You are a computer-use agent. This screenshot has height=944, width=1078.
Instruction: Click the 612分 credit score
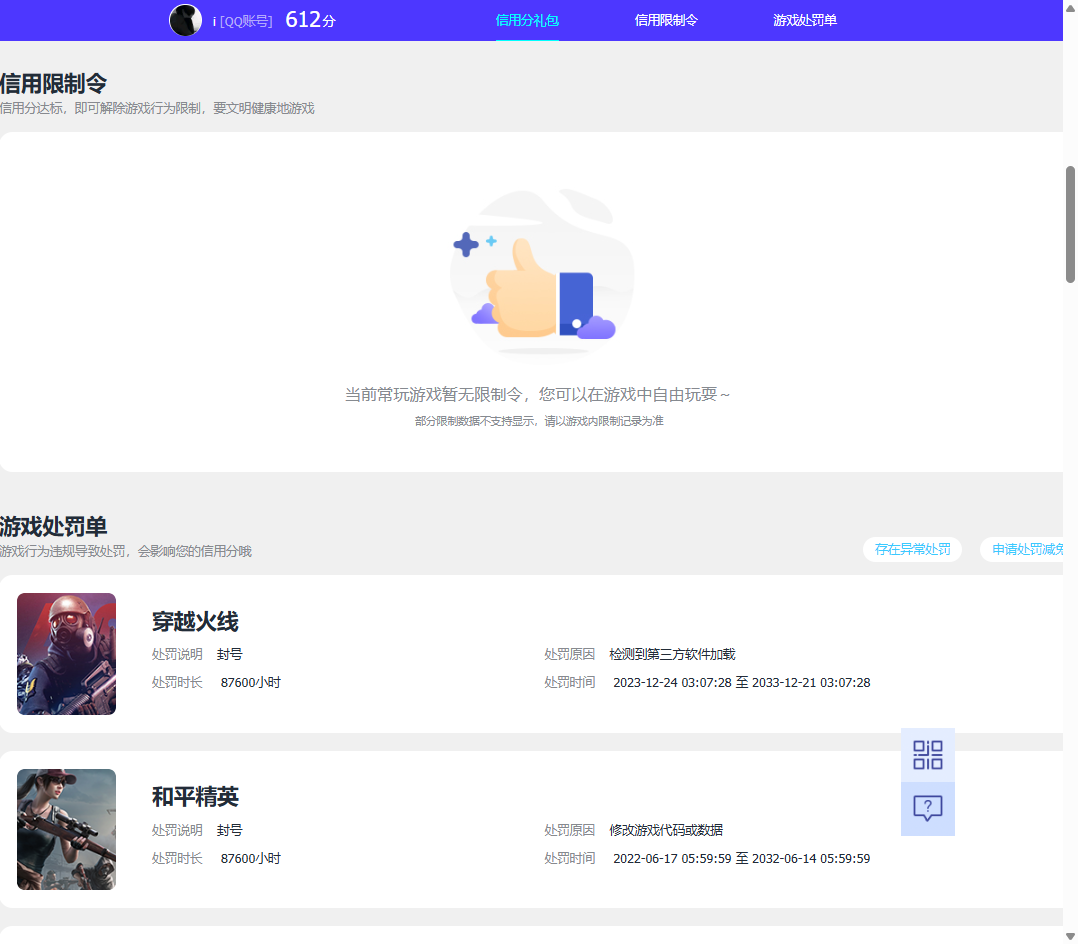(x=310, y=20)
